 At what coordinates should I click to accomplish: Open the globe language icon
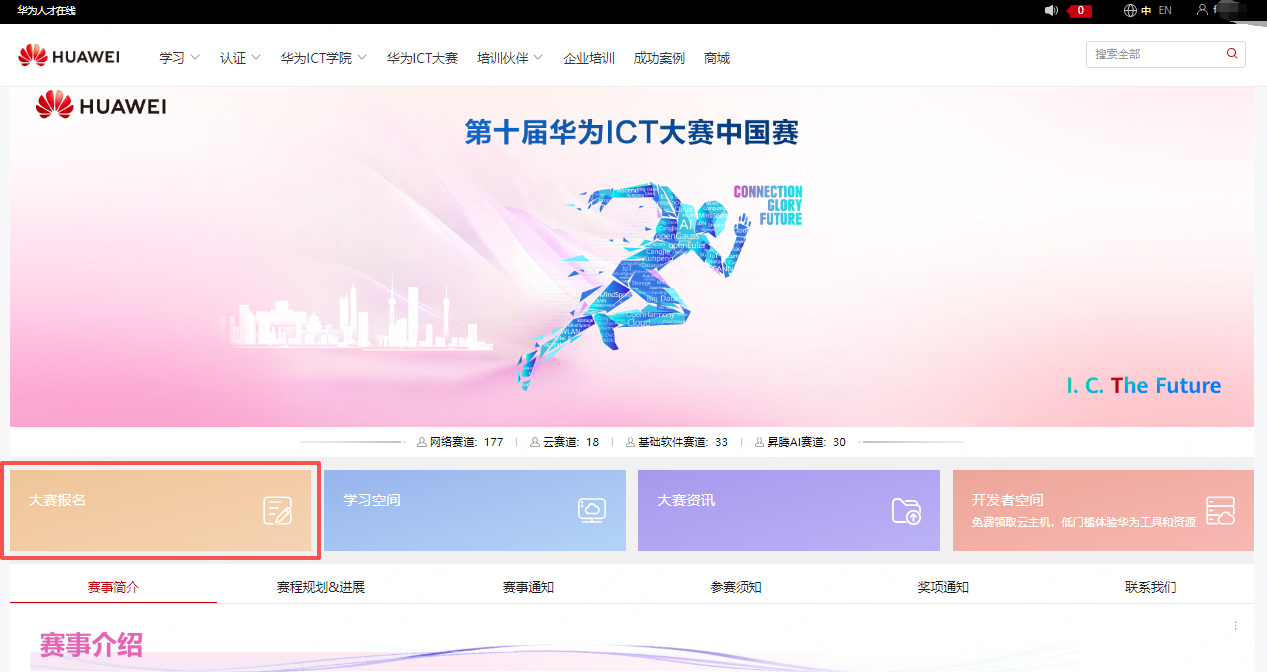click(x=1129, y=10)
